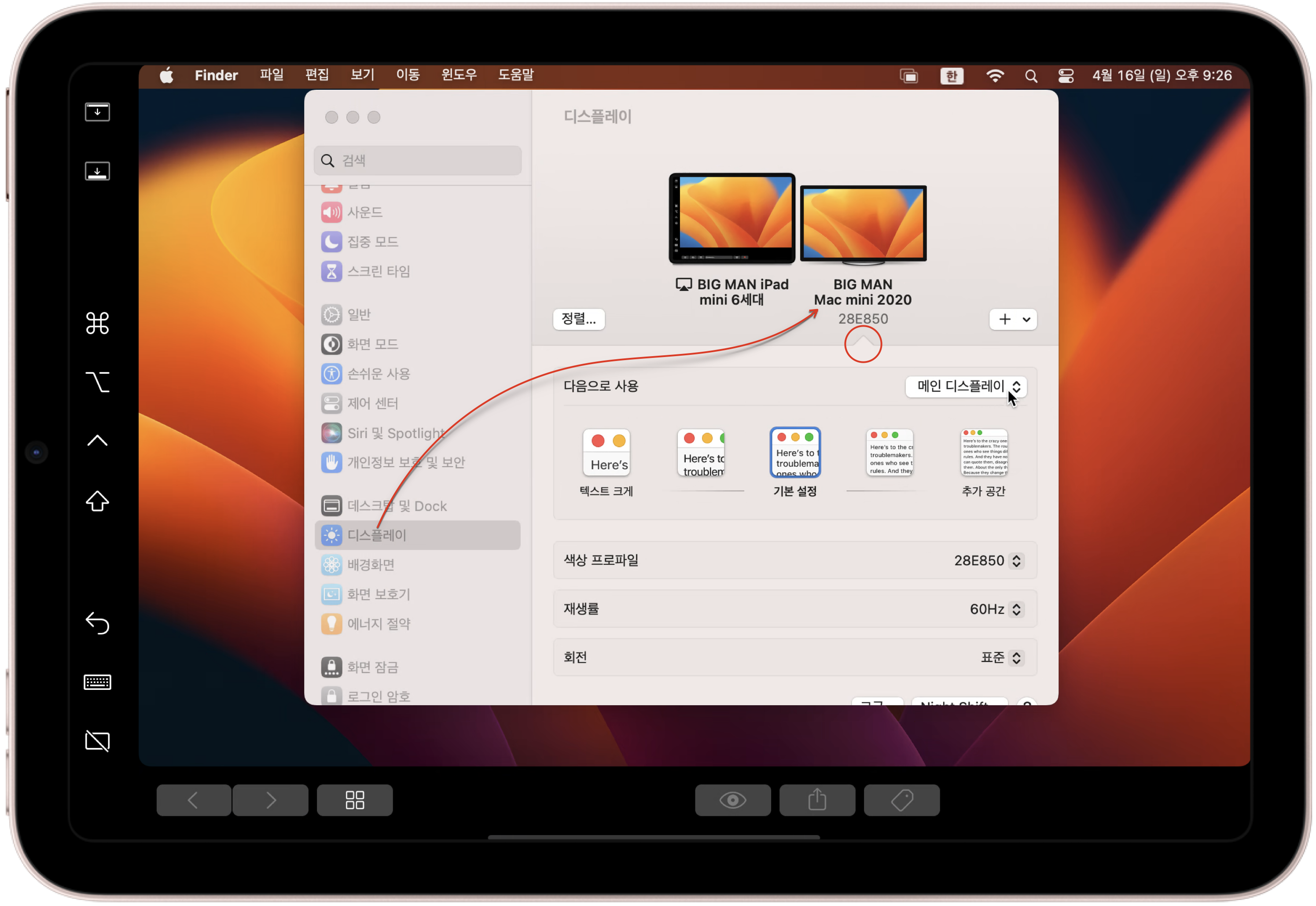Click the disconnect Sidecar display icon

coord(97,741)
